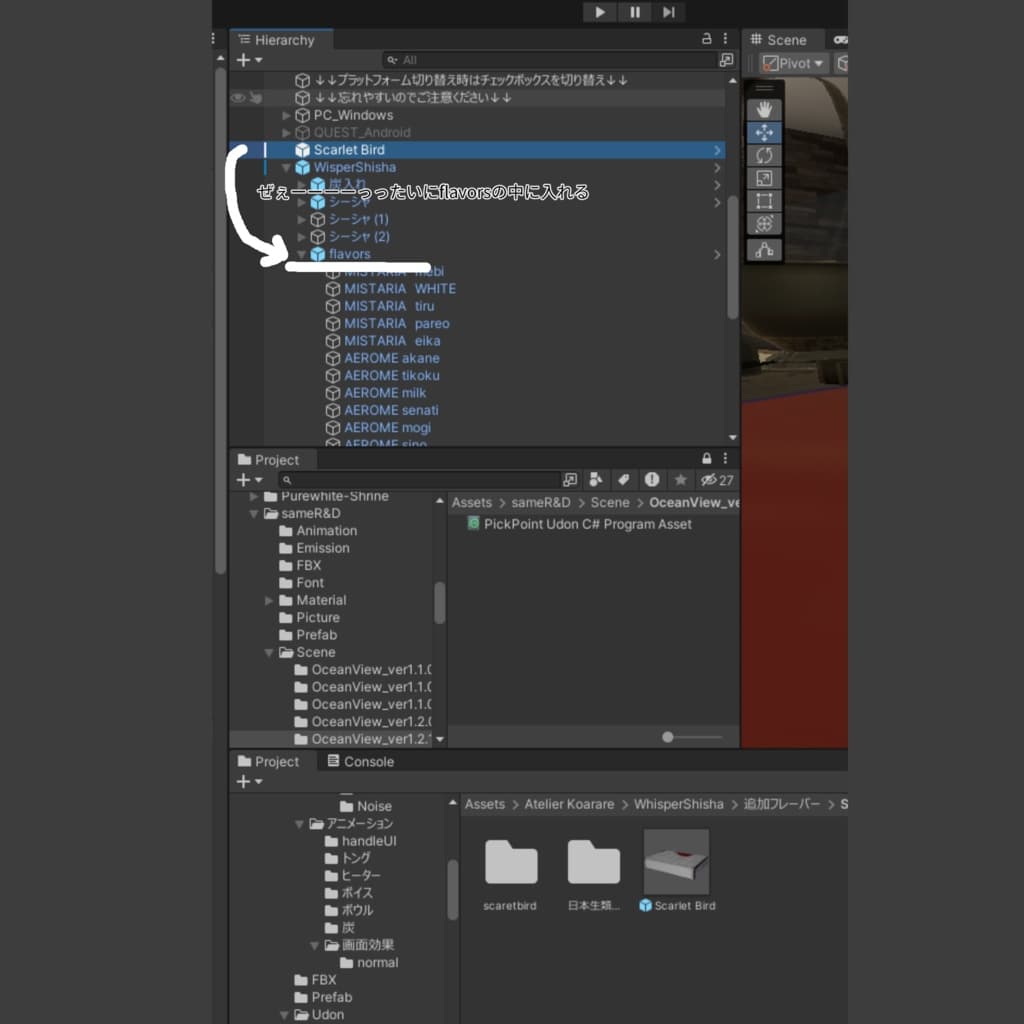Click the WhisperShisha breadcrumb link
This screenshot has width=1024, height=1024.
[678, 804]
